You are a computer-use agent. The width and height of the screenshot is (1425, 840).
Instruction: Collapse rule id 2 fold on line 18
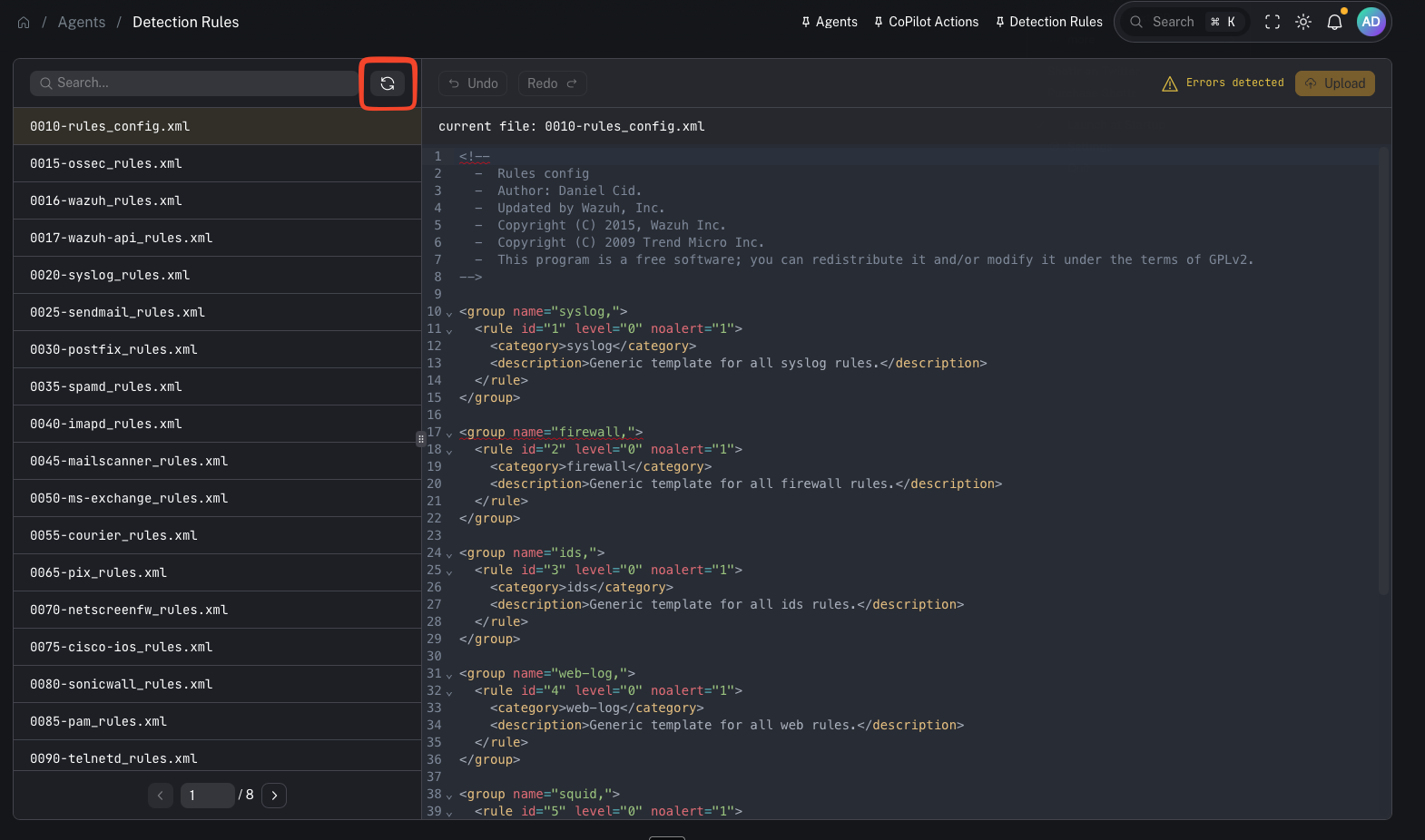point(448,451)
